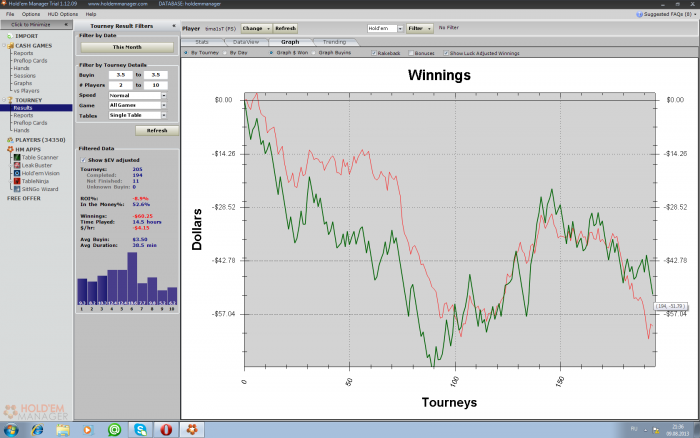Open the Options menu

click(x=31, y=14)
